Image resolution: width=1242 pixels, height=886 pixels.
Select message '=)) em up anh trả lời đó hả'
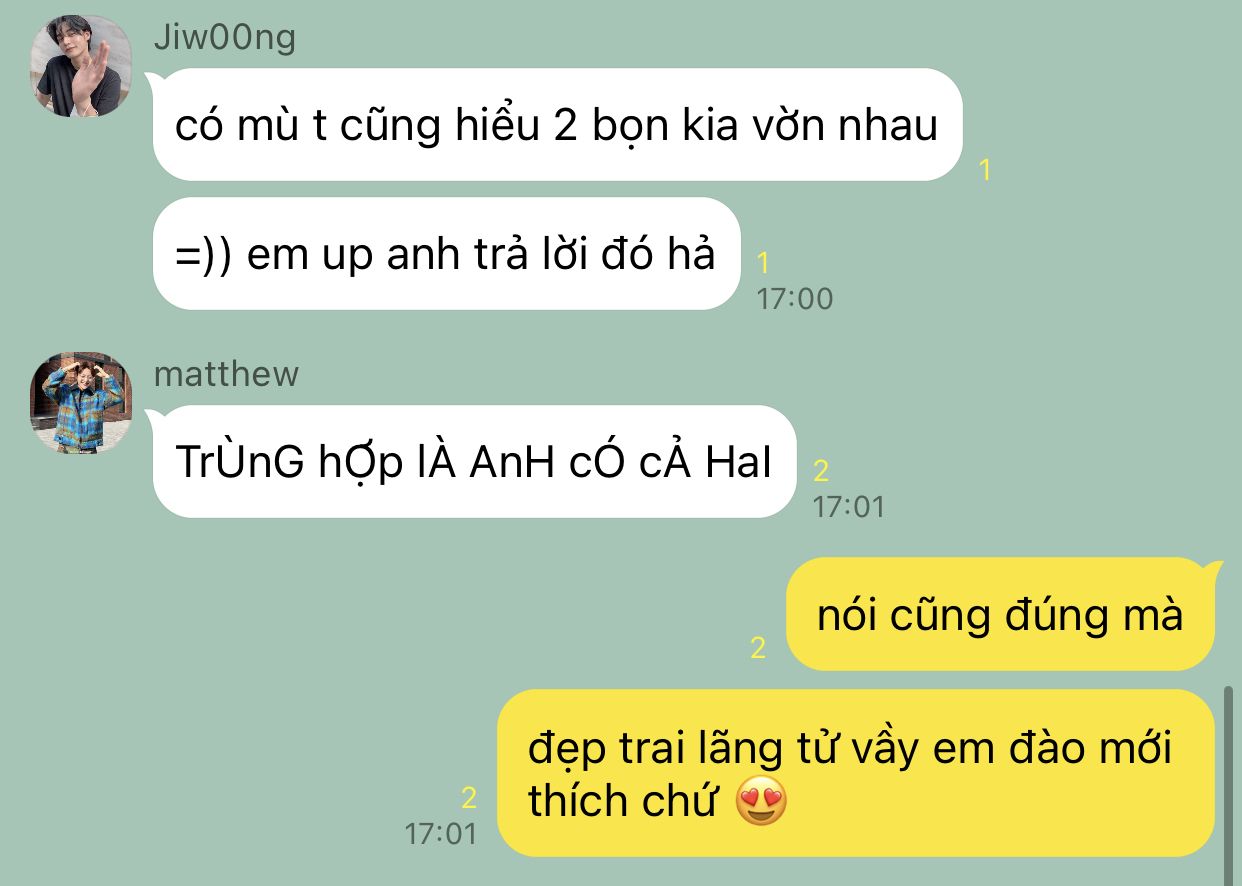tap(446, 254)
